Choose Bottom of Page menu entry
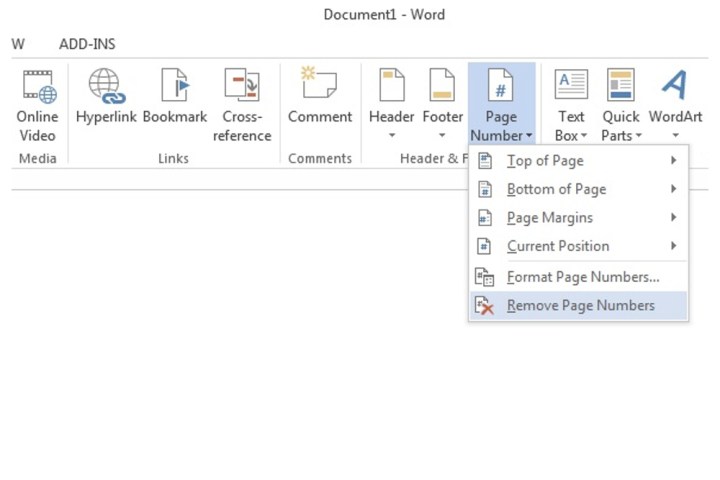Viewport: 720px width, 480px height. pos(579,189)
